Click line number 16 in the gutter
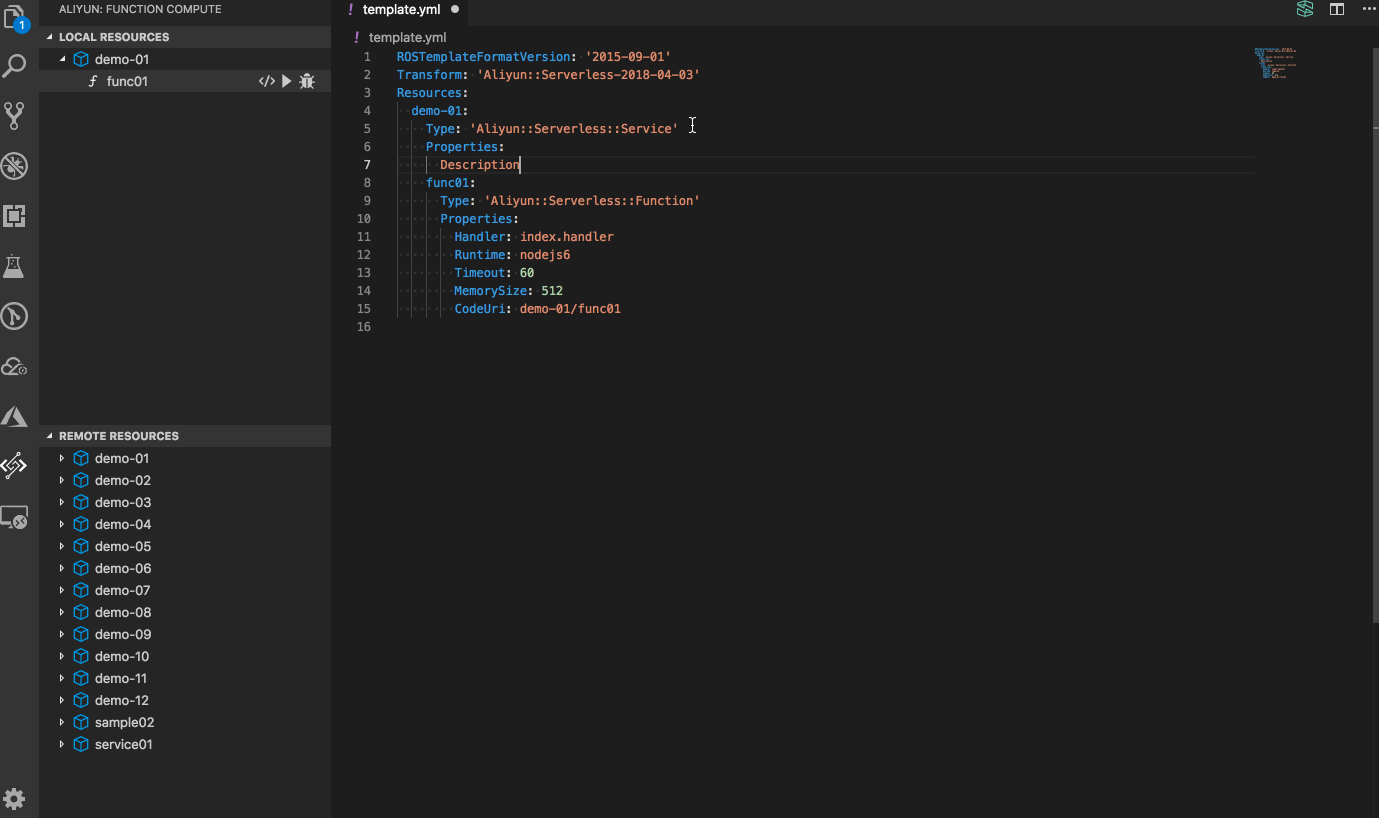 pyautogui.click(x=363, y=327)
